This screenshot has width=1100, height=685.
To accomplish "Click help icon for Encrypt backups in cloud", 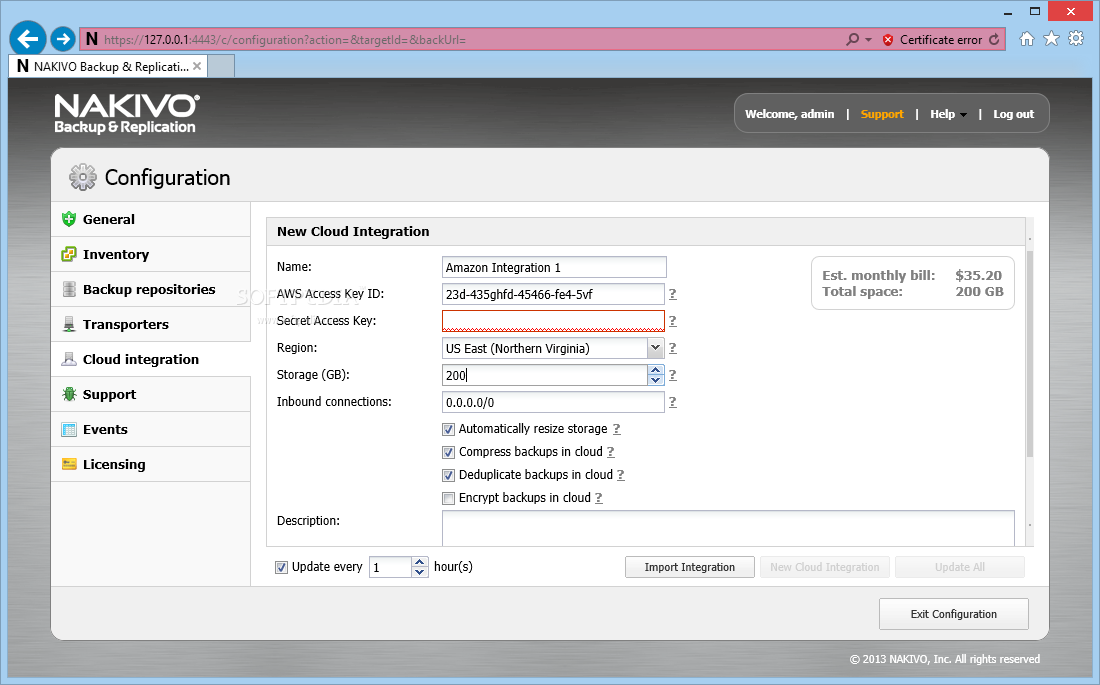I will click(598, 498).
